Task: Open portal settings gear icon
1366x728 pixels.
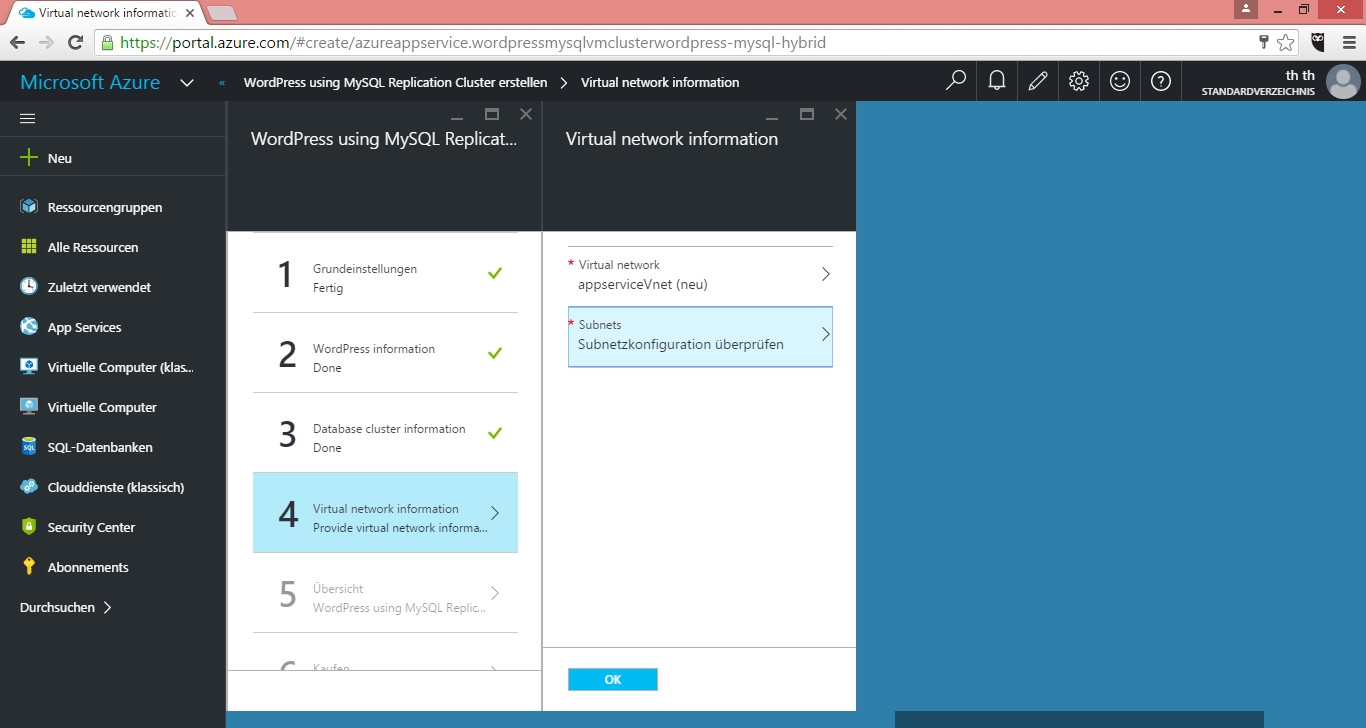Action: (x=1079, y=81)
